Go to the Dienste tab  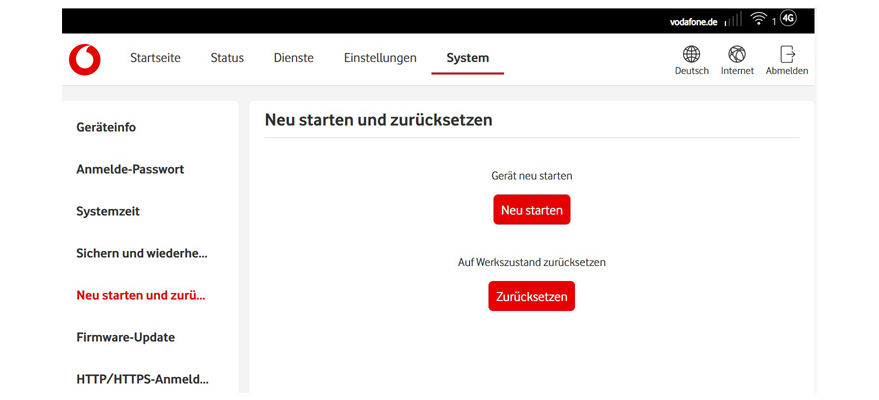(293, 58)
